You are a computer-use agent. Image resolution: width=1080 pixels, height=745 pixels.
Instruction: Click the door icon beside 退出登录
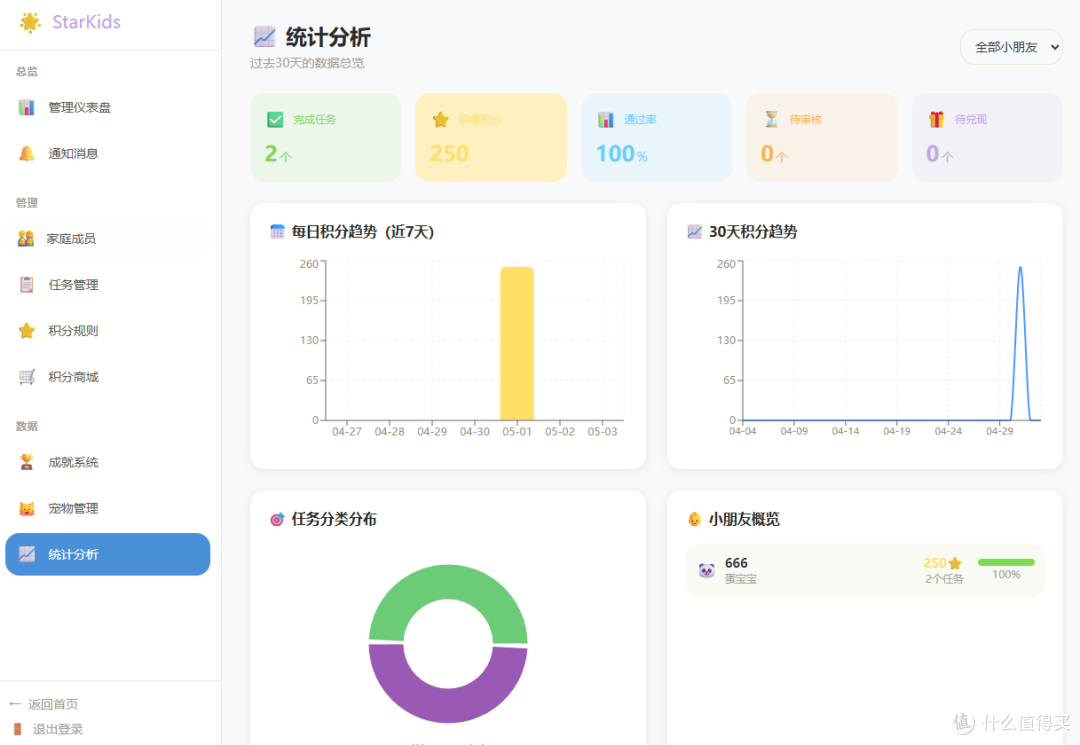point(18,729)
